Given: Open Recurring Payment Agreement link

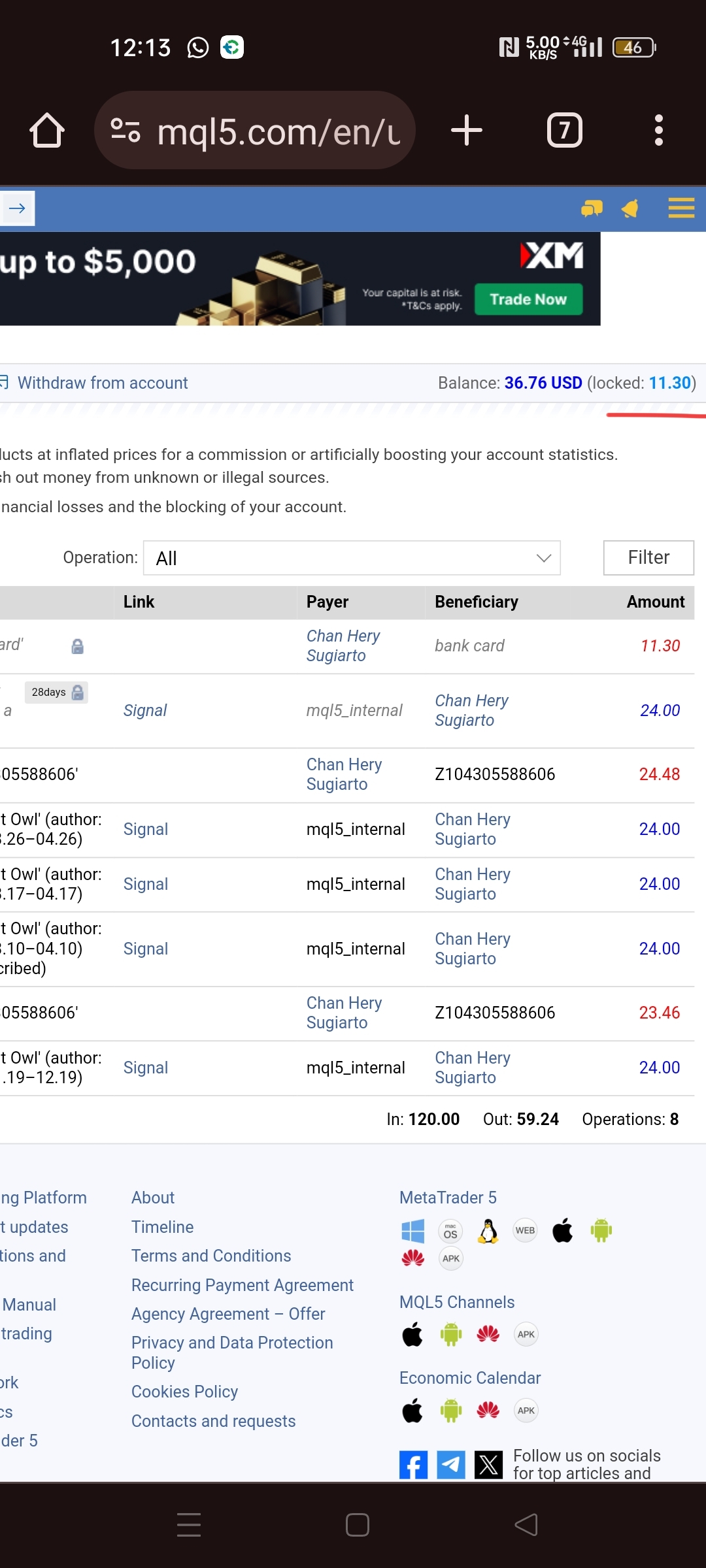Looking at the screenshot, I should (243, 1286).
